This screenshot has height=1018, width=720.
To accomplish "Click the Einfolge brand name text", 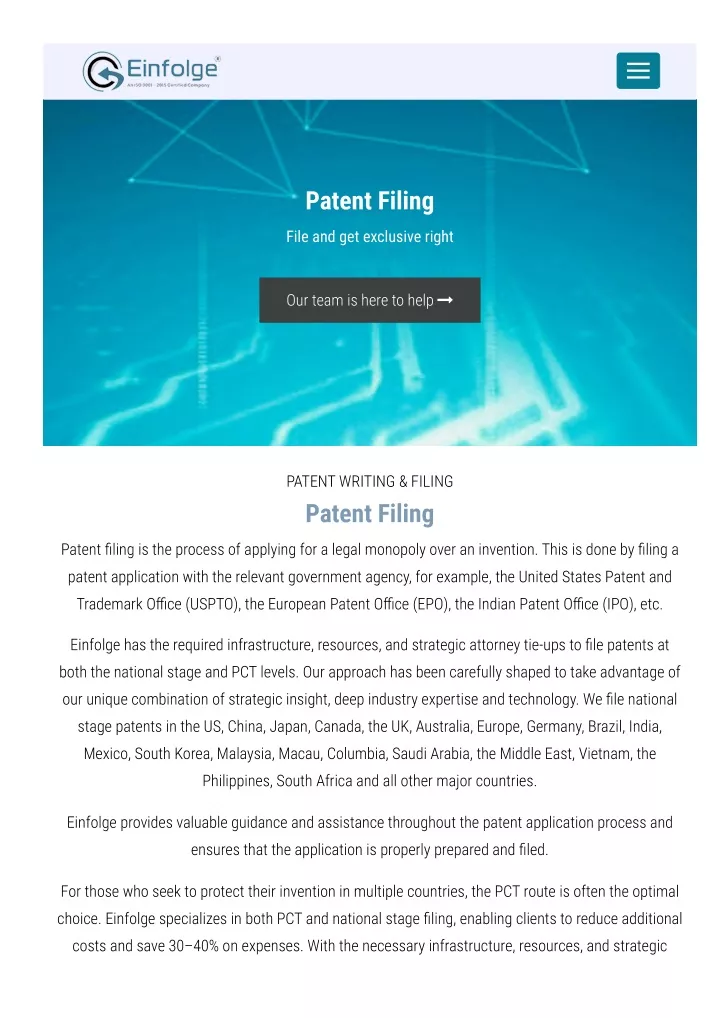I will (x=172, y=68).
